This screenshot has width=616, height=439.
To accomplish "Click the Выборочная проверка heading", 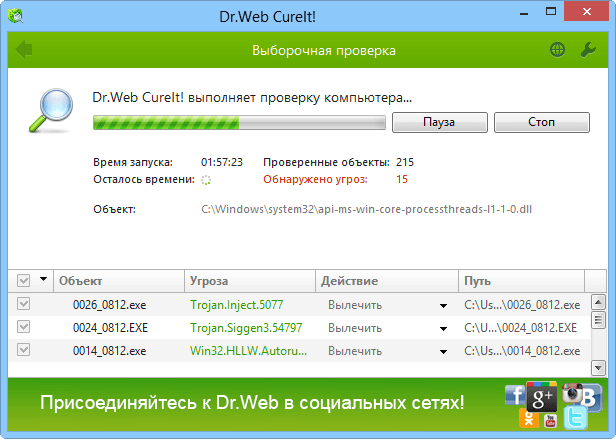I will [324, 51].
